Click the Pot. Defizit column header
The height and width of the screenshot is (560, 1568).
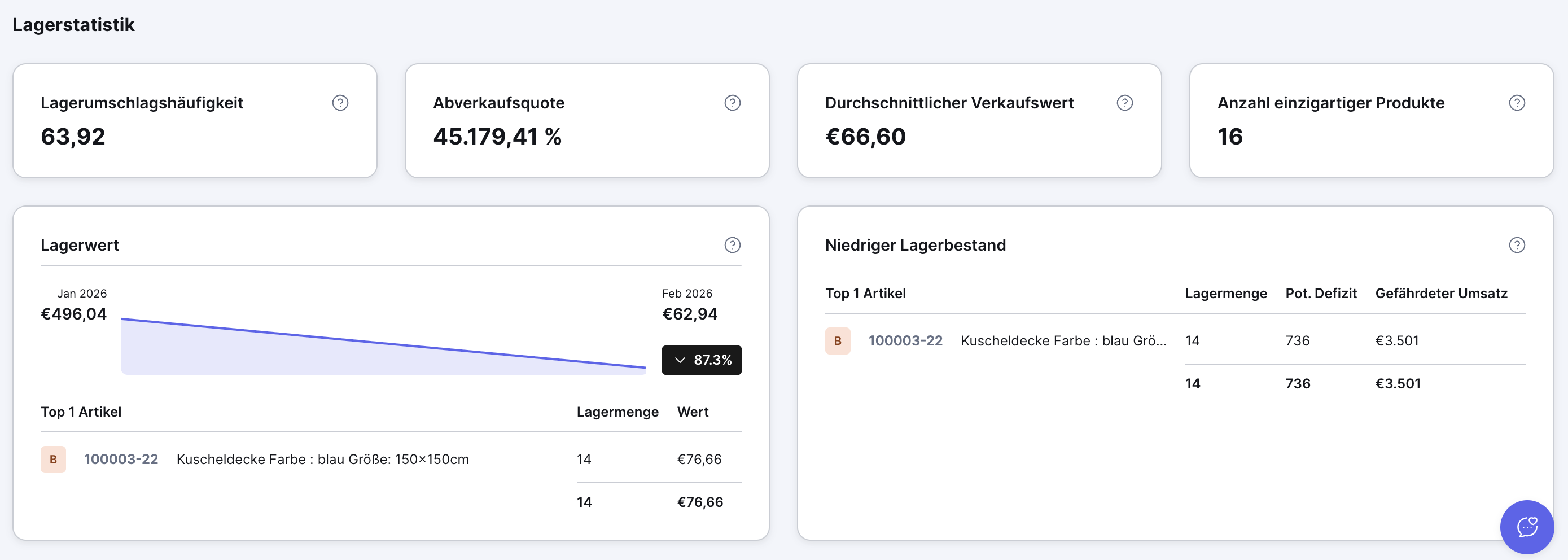click(1320, 293)
